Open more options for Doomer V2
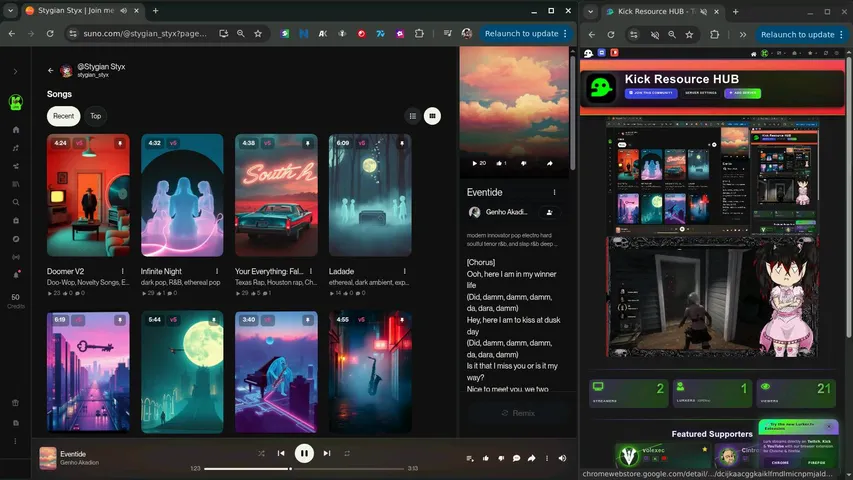The height and width of the screenshot is (480, 853). pyautogui.click(x=122, y=271)
